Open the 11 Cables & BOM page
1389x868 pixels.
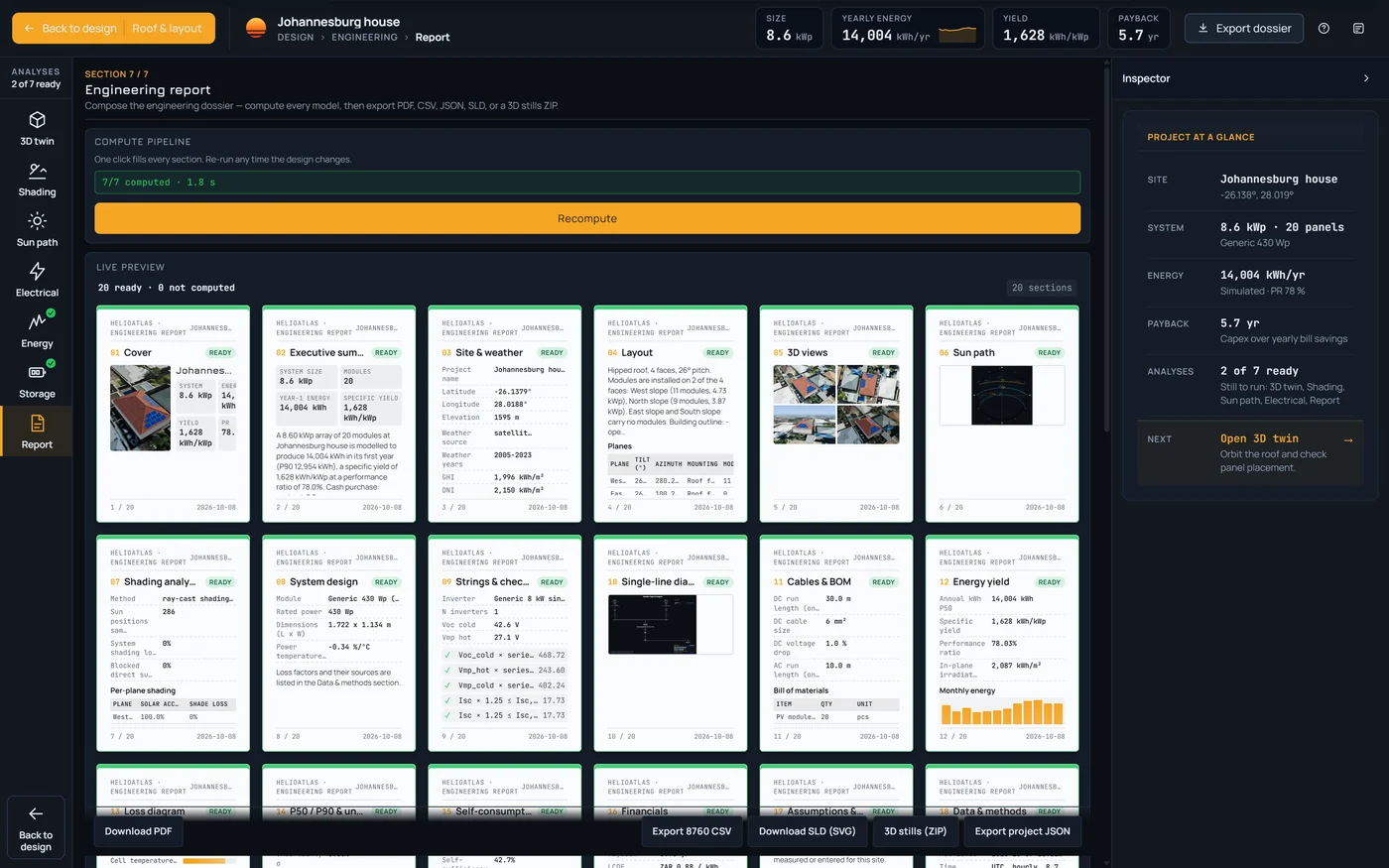click(x=835, y=643)
